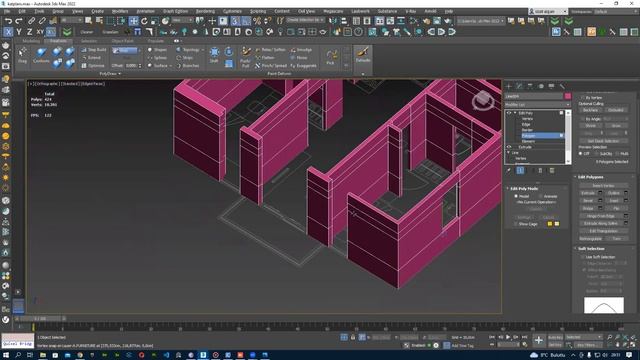Enable the Show Cage checkbox

click(x=516, y=224)
